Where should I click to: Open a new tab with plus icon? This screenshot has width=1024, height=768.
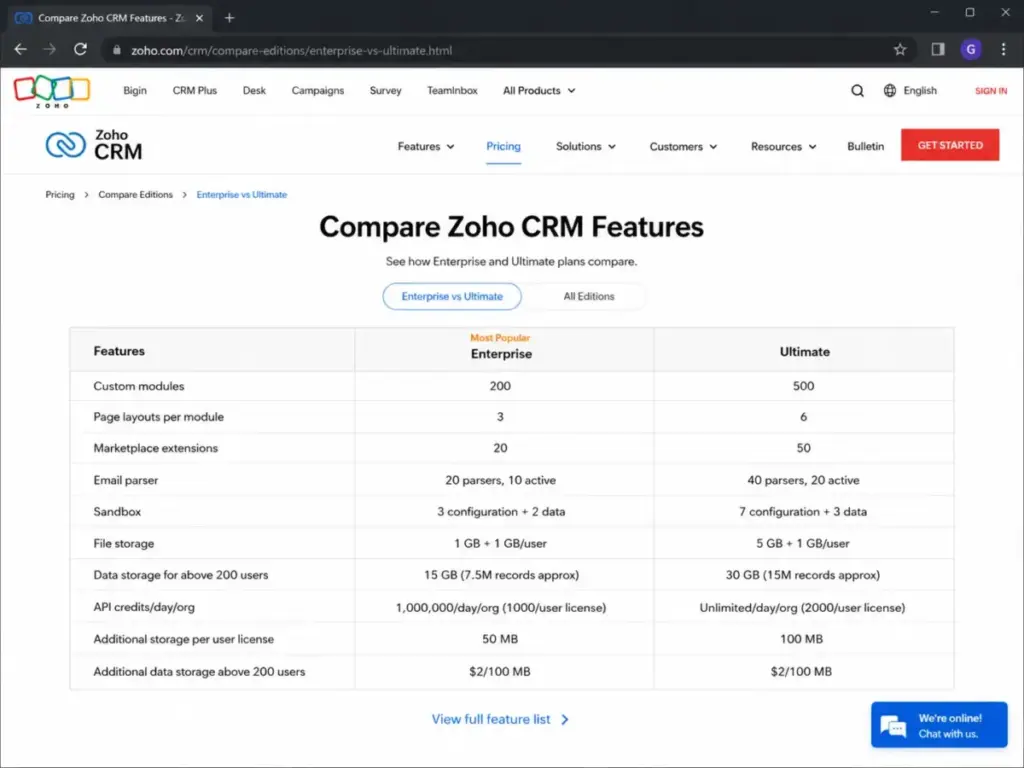coord(229,18)
